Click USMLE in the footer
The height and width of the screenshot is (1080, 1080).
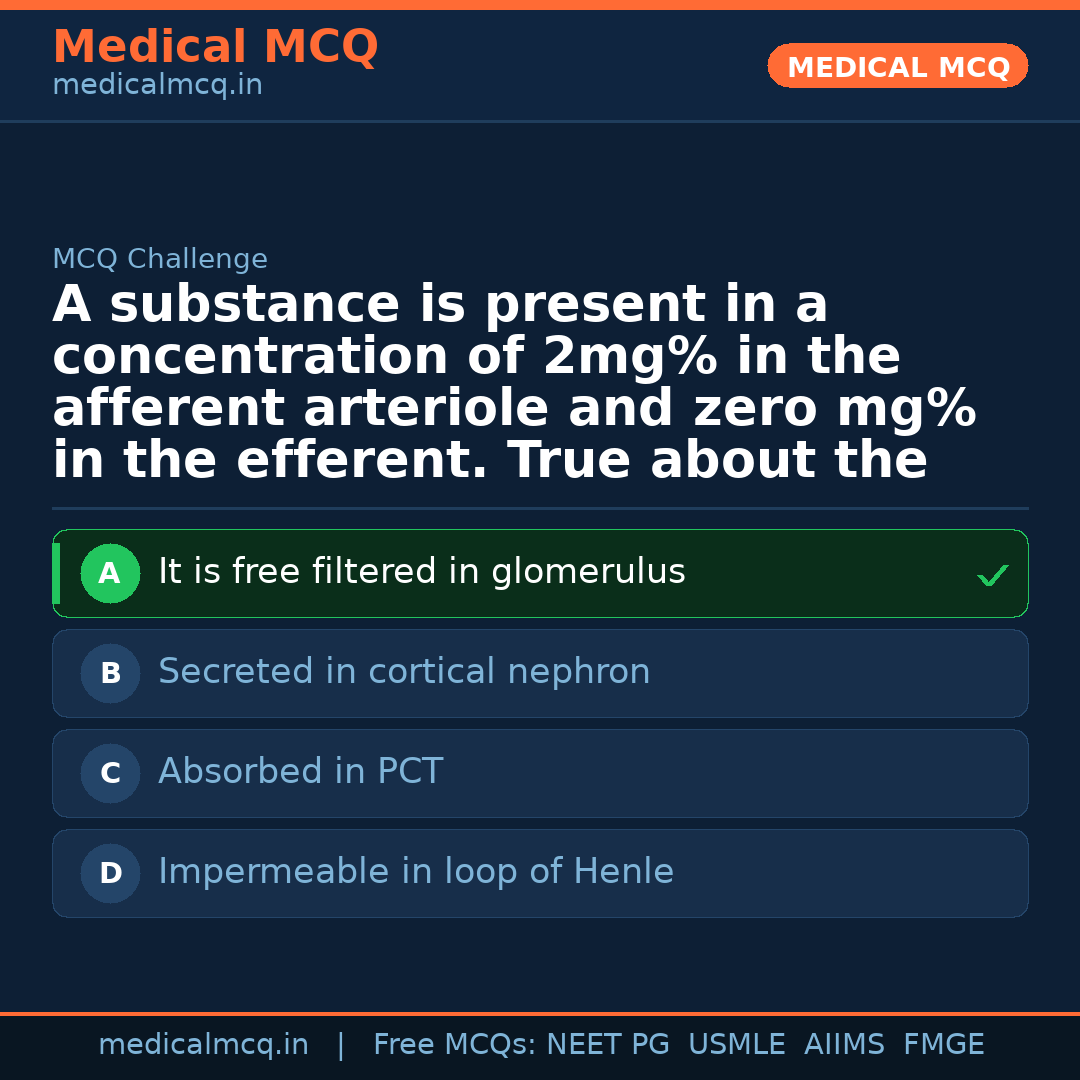(x=736, y=1045)
